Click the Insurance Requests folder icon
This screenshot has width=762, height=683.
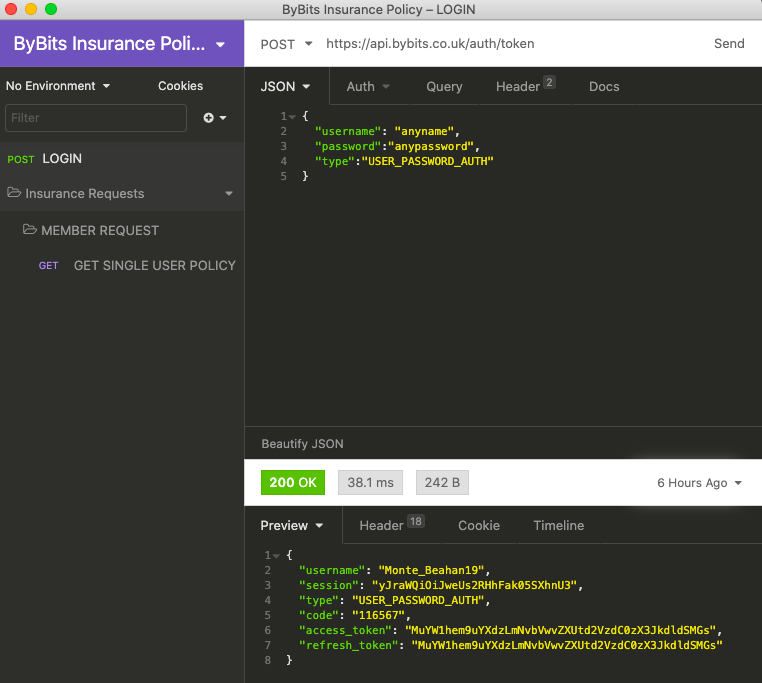click(x=14, y=193)
